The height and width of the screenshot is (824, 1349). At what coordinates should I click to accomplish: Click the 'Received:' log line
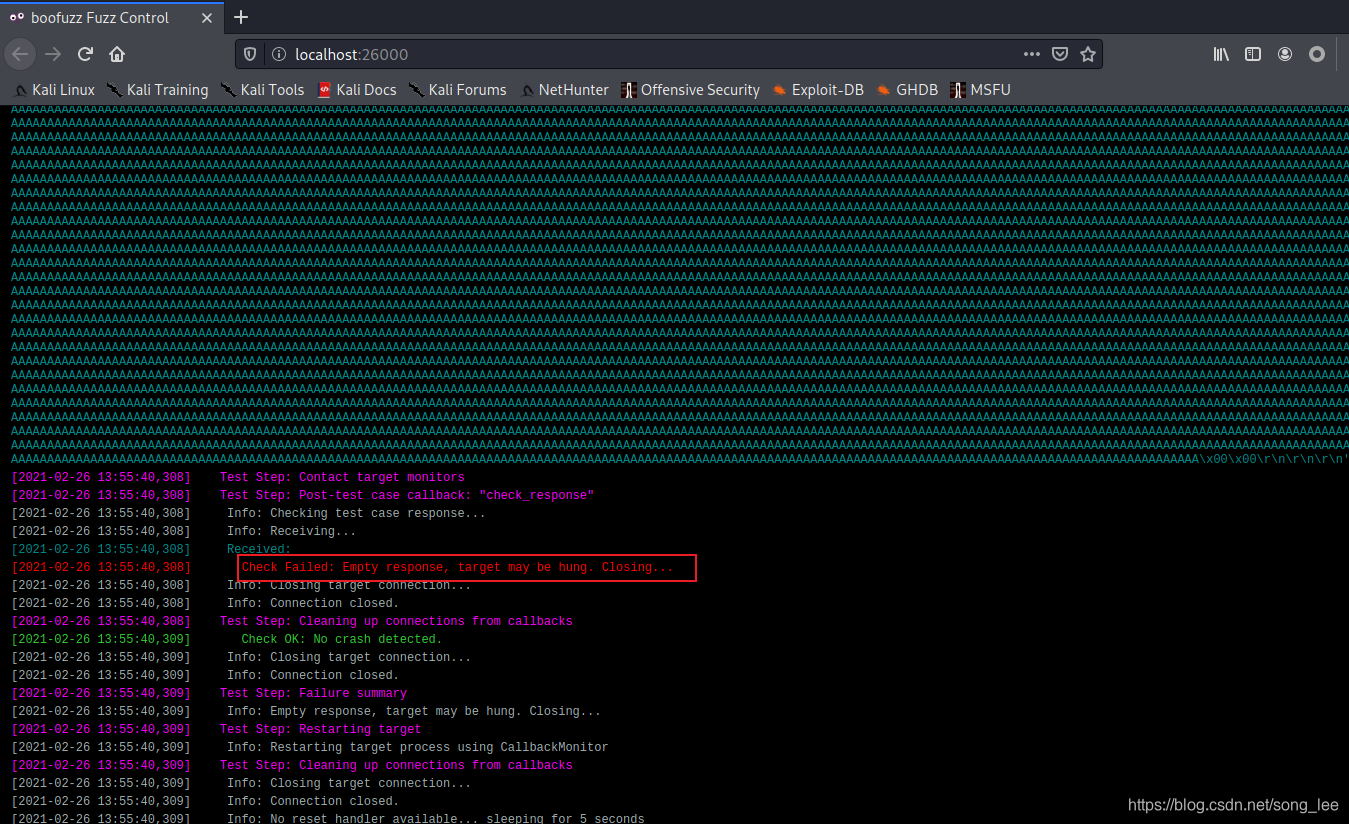click(259, 549)
